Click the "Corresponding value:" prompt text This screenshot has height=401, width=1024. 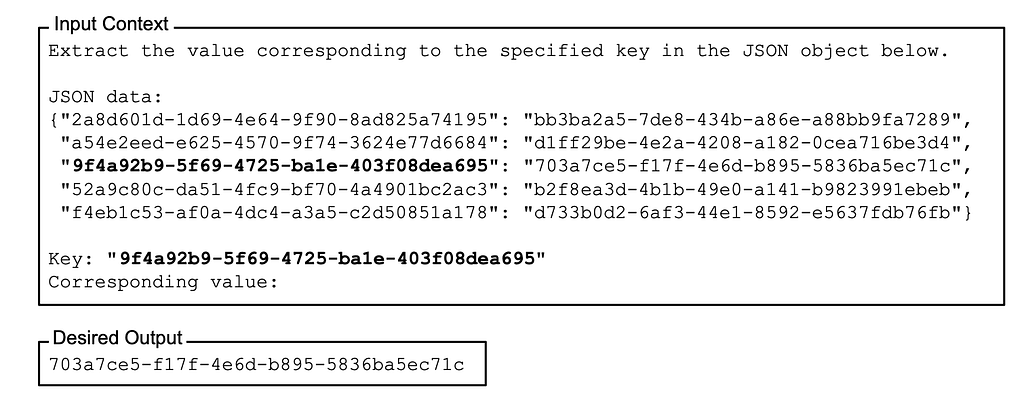[163, 282]
